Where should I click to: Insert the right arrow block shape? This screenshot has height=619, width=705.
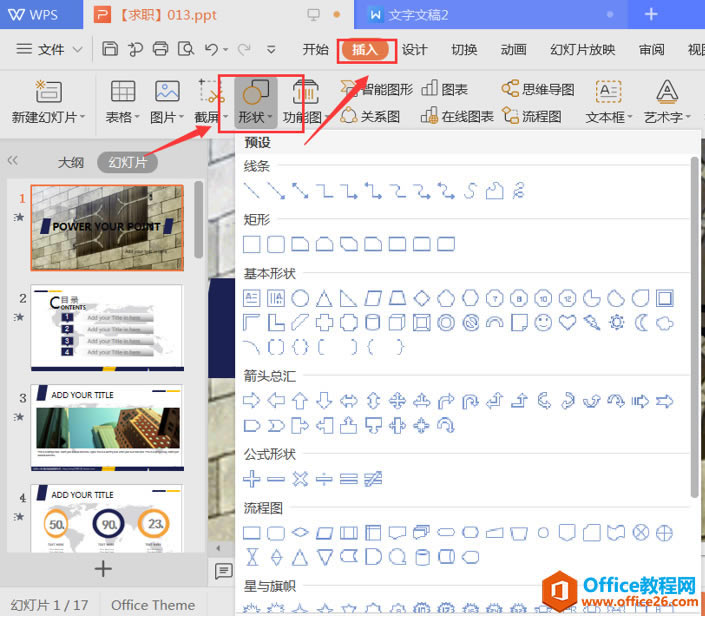coord(253,401)
